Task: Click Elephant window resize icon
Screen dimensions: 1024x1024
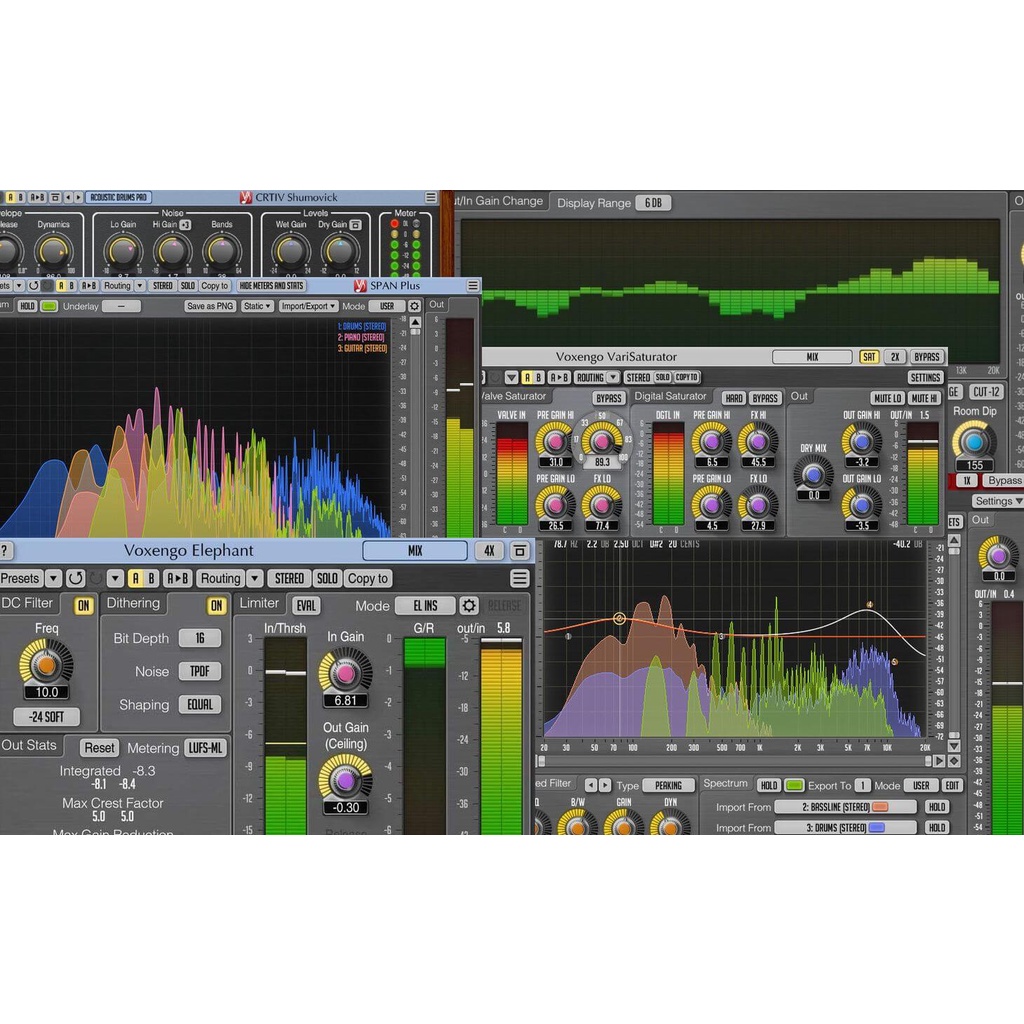Action: (x=519, y=551)
